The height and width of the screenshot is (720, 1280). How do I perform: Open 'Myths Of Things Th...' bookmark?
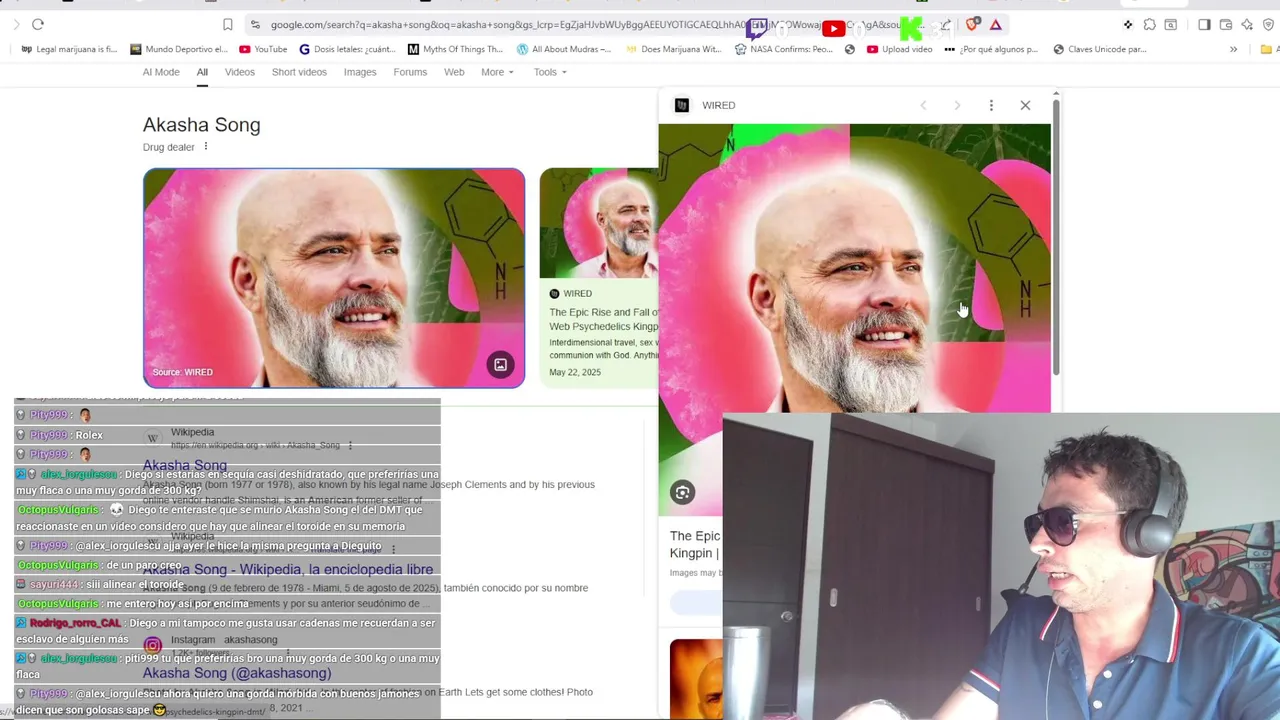pos(455,49)
